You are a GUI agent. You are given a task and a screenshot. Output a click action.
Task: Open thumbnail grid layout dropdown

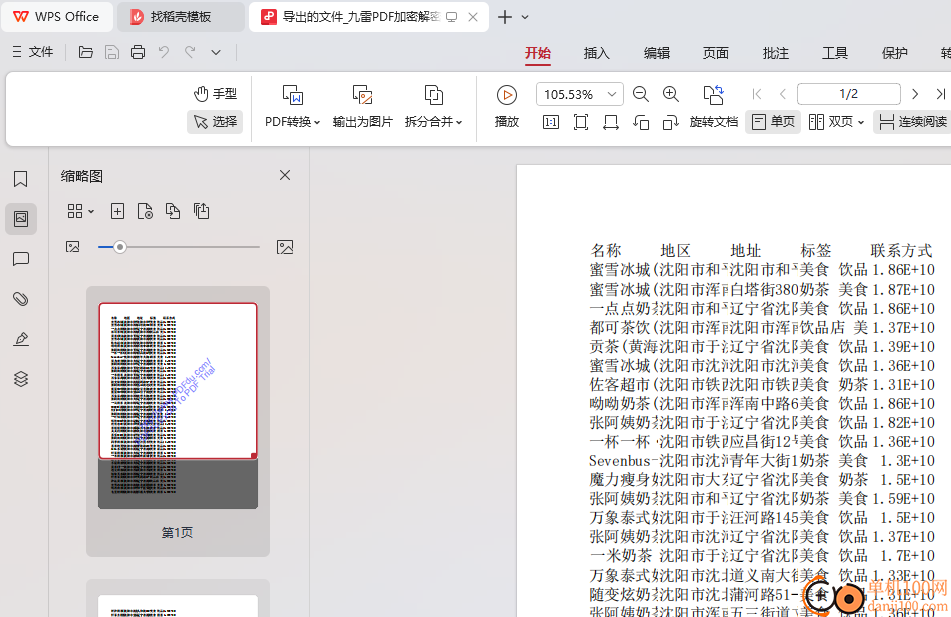click(x=81, y=211)
